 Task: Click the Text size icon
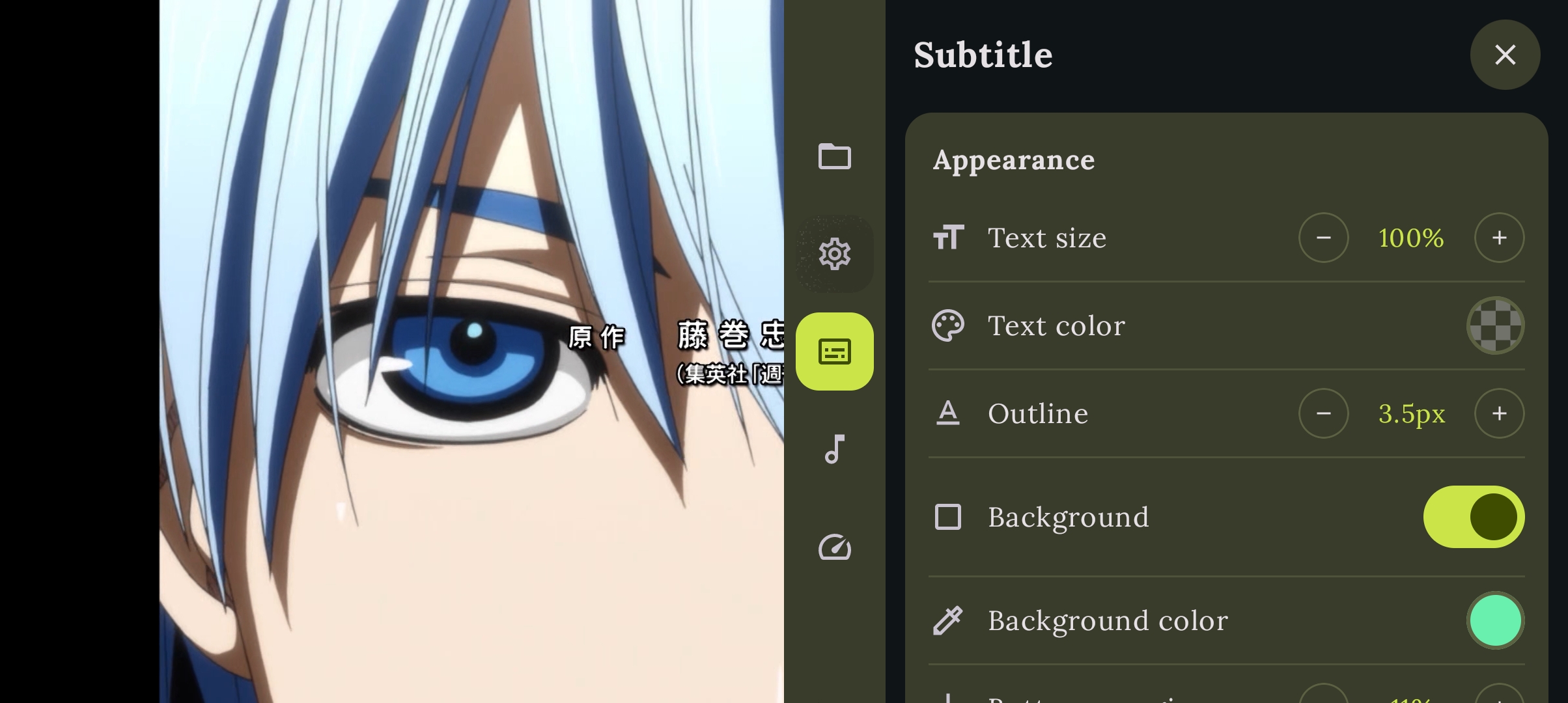coord(948,238)
